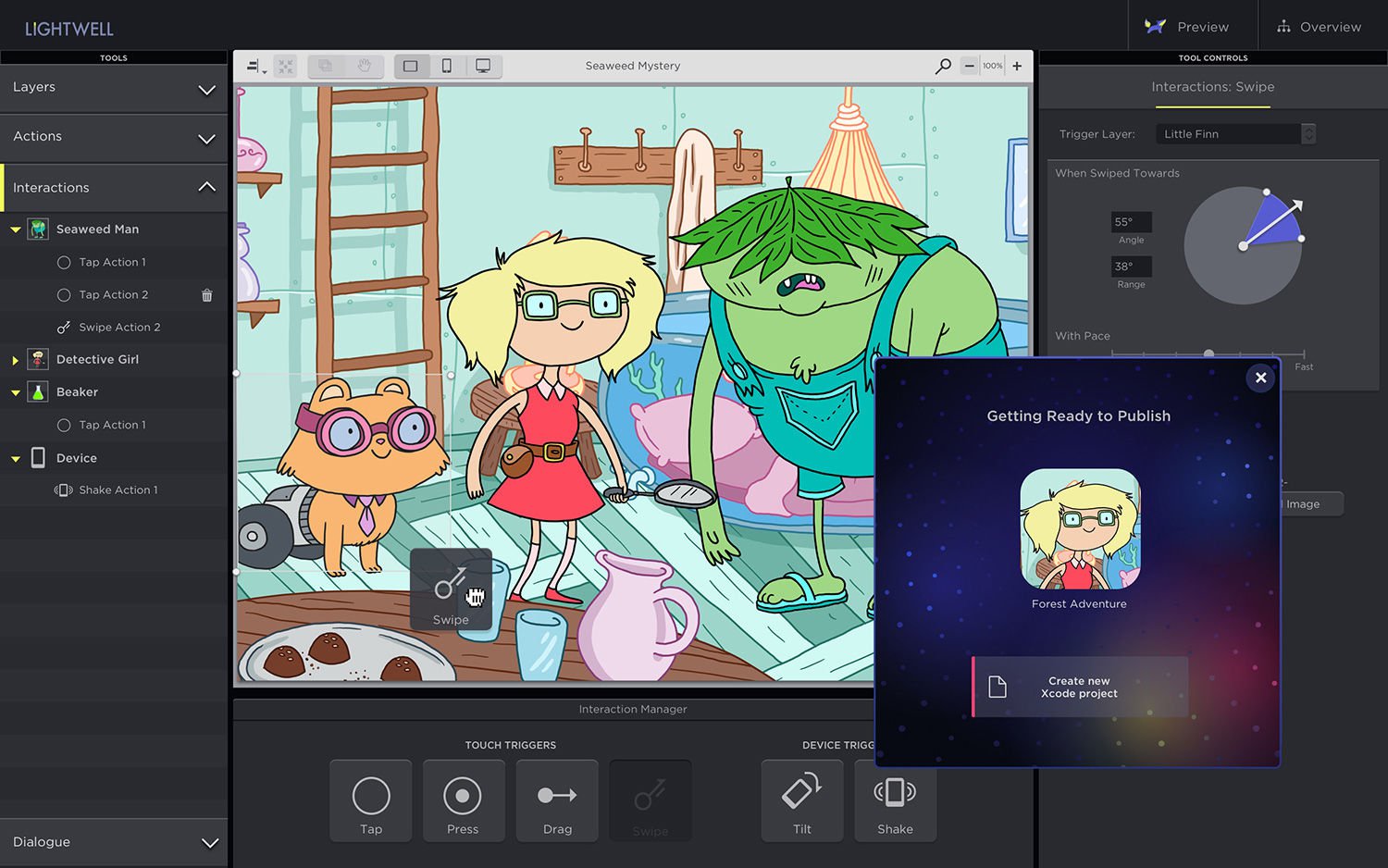Adjust the With Pace slider knob

point(1208,354)
